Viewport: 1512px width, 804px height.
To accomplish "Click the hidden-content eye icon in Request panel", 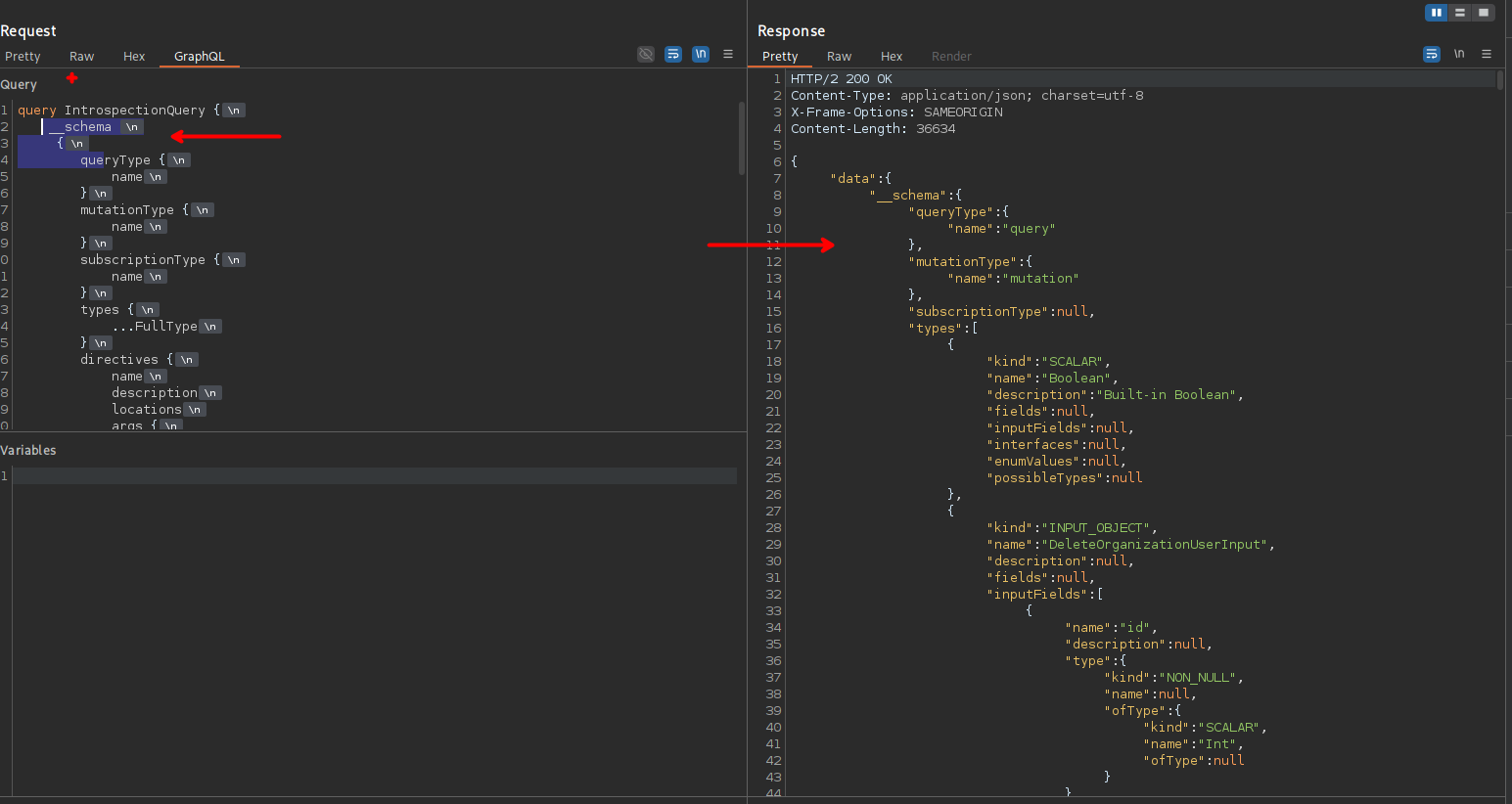I will coord(646,55).
